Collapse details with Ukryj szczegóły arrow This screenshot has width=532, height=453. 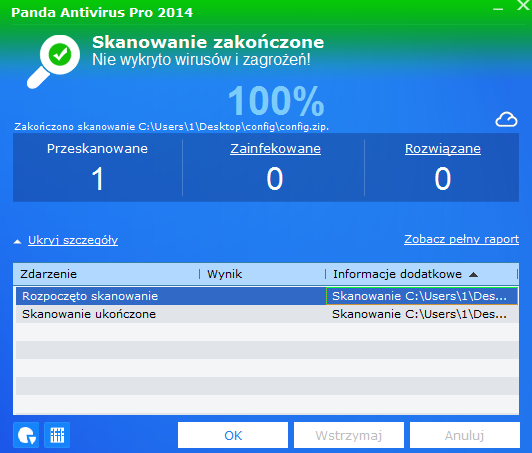[17, 242]
